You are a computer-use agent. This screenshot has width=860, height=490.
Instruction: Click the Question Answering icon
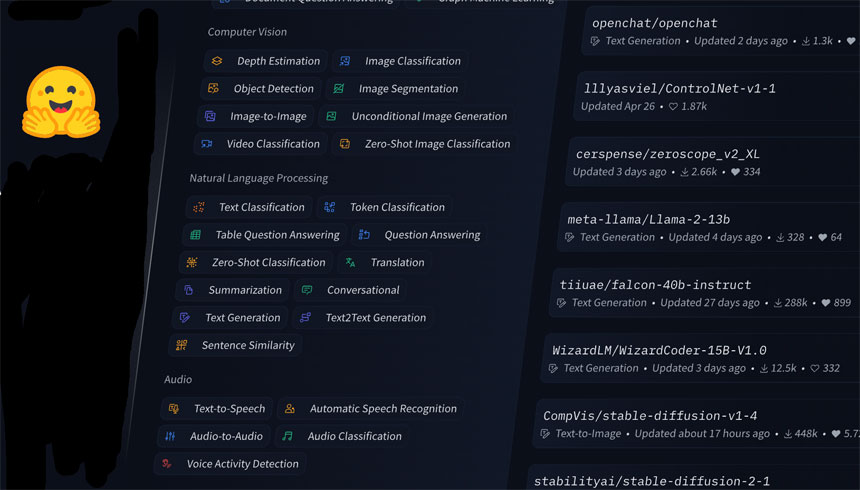pyautogui.click(x=364, y=235)
